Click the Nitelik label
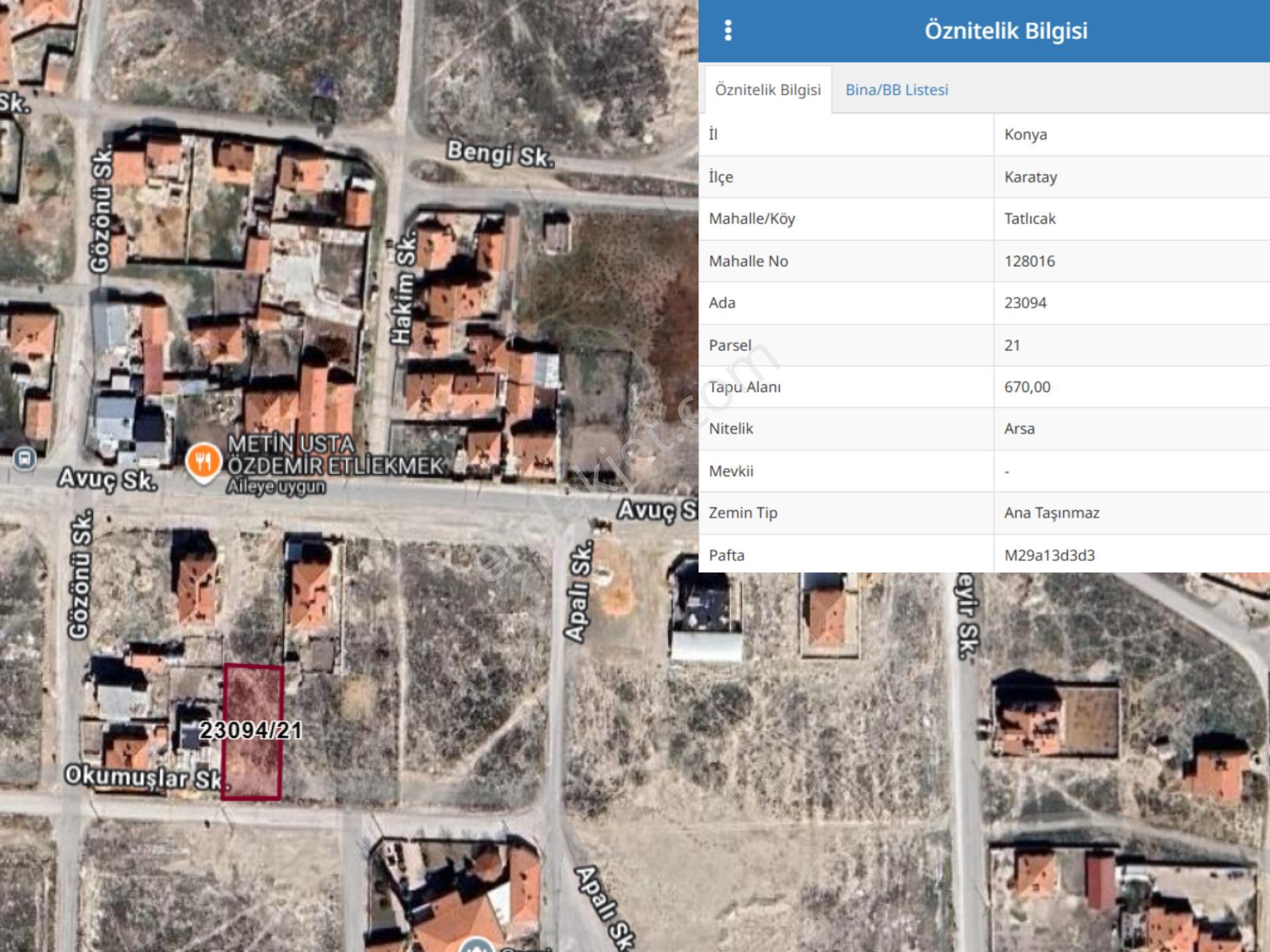 pos(731,429)
